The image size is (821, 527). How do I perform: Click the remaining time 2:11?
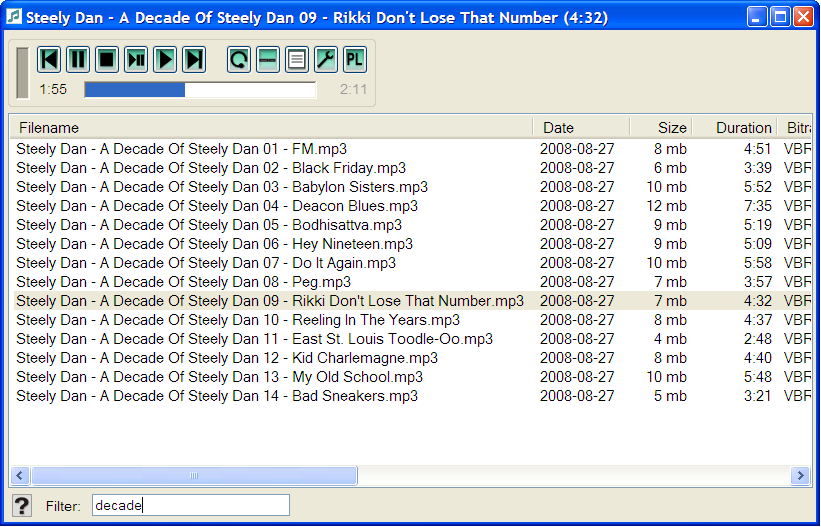pyautogui.click(x=353, y=90)
